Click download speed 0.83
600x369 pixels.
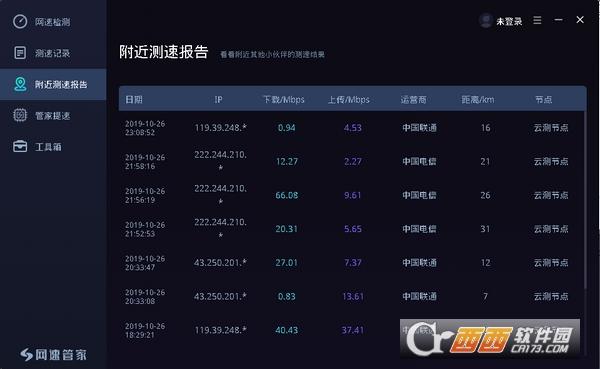[287, 296]
